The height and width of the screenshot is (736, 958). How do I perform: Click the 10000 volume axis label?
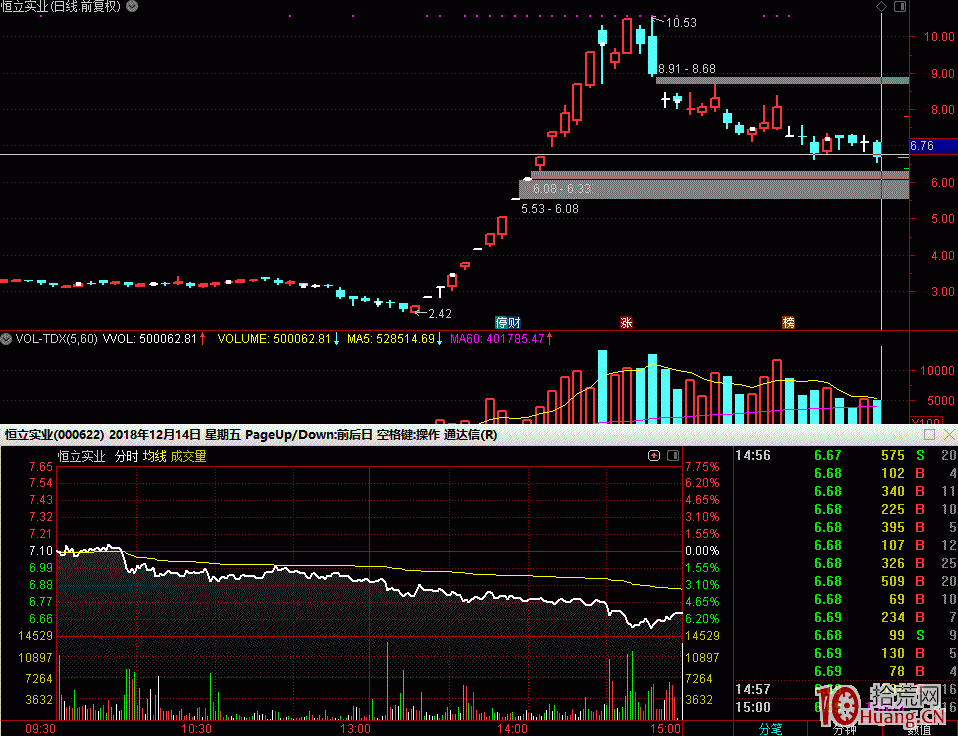point(937,371)
